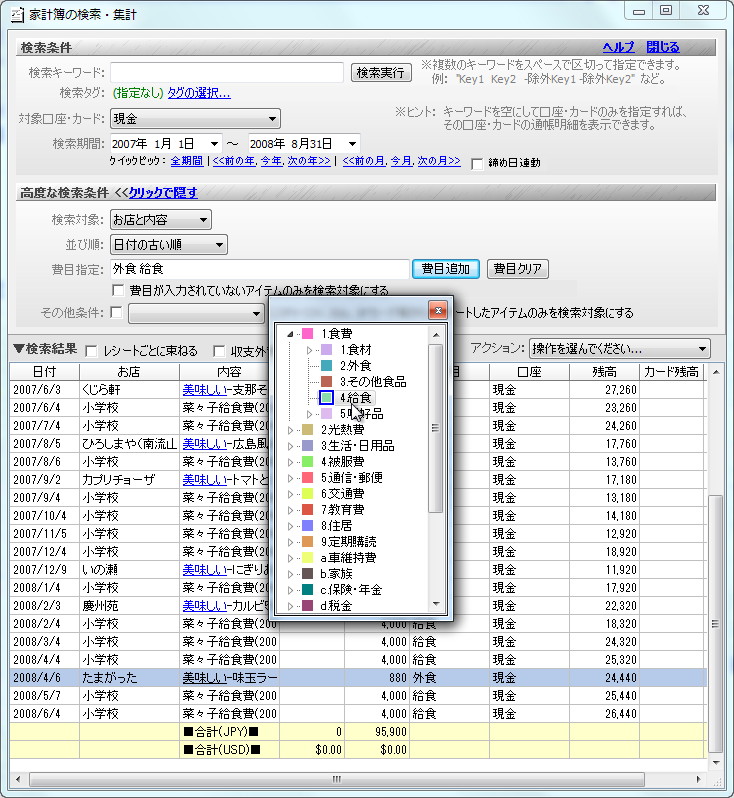The width and height of the screenshot is (734, 798).
Task: Open 美味しい link in カプリチョーザ row
Action: [205, 480]
